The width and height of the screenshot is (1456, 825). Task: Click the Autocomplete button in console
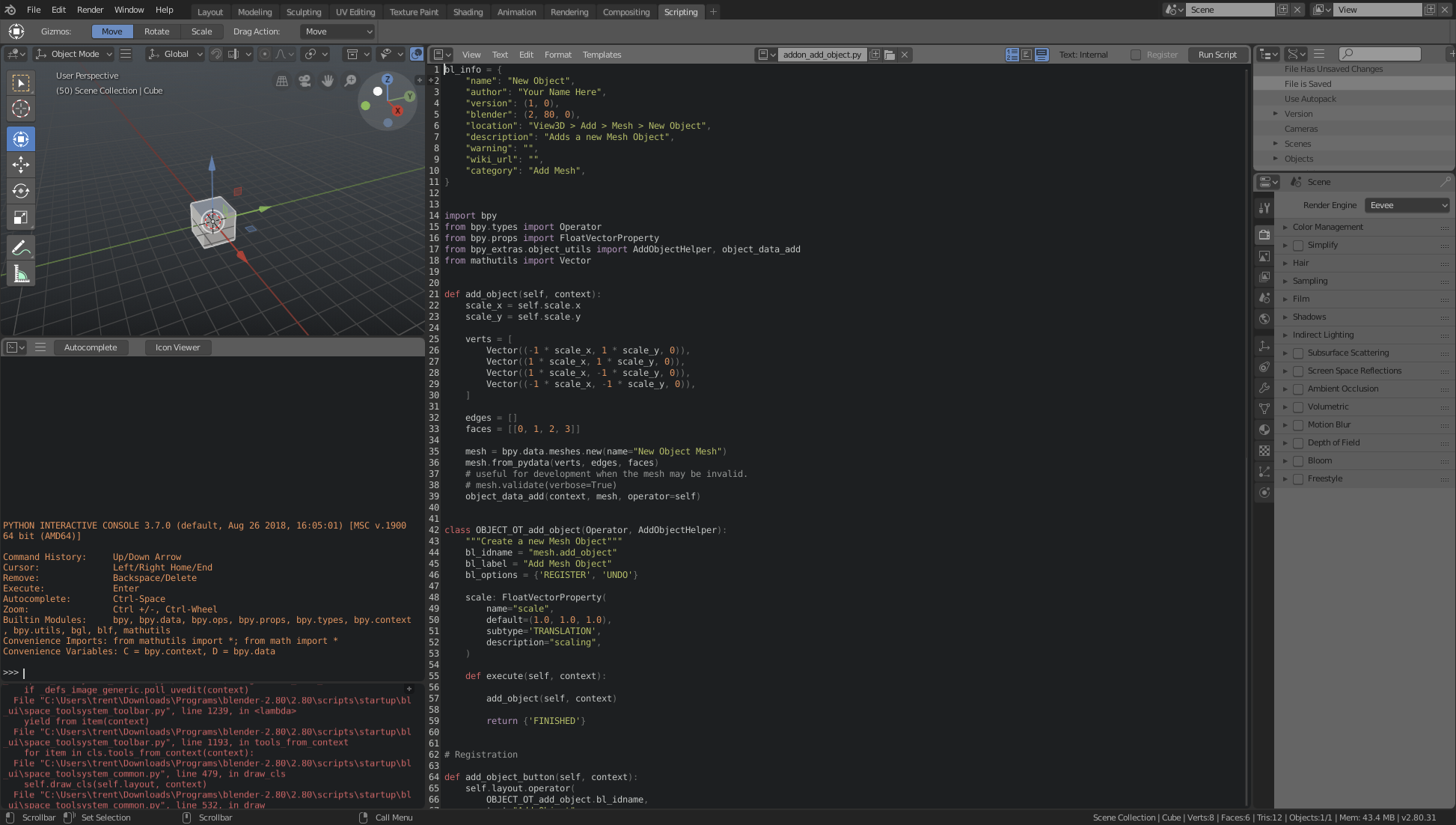point(91,347)
